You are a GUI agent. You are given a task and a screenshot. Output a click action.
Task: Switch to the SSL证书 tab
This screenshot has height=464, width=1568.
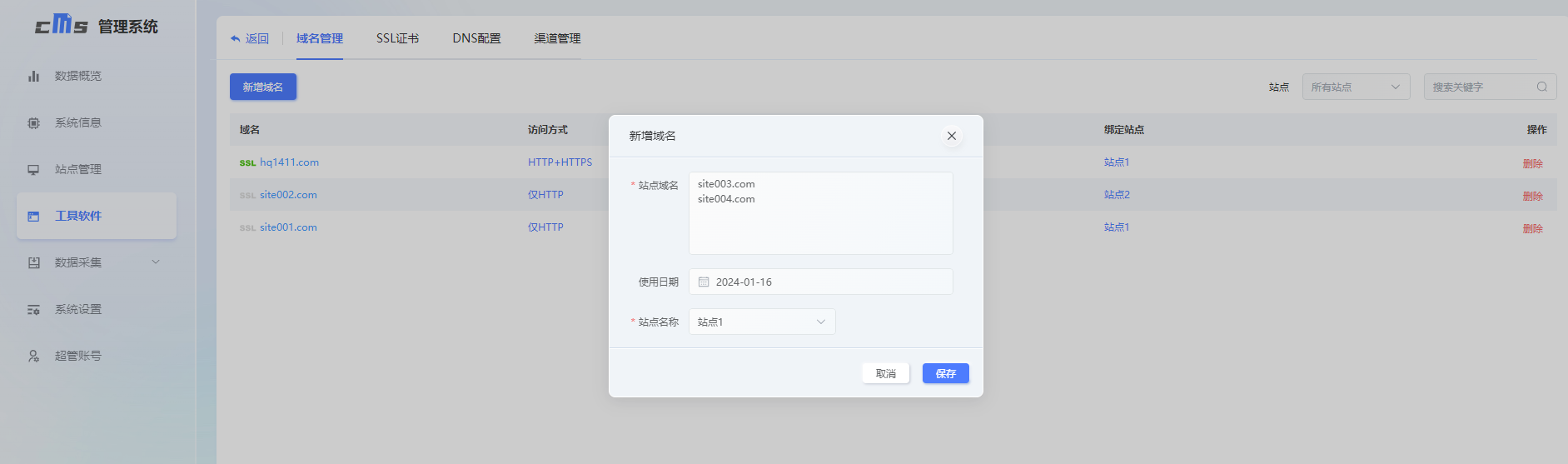pyautogui.click(x=397, y=38)
